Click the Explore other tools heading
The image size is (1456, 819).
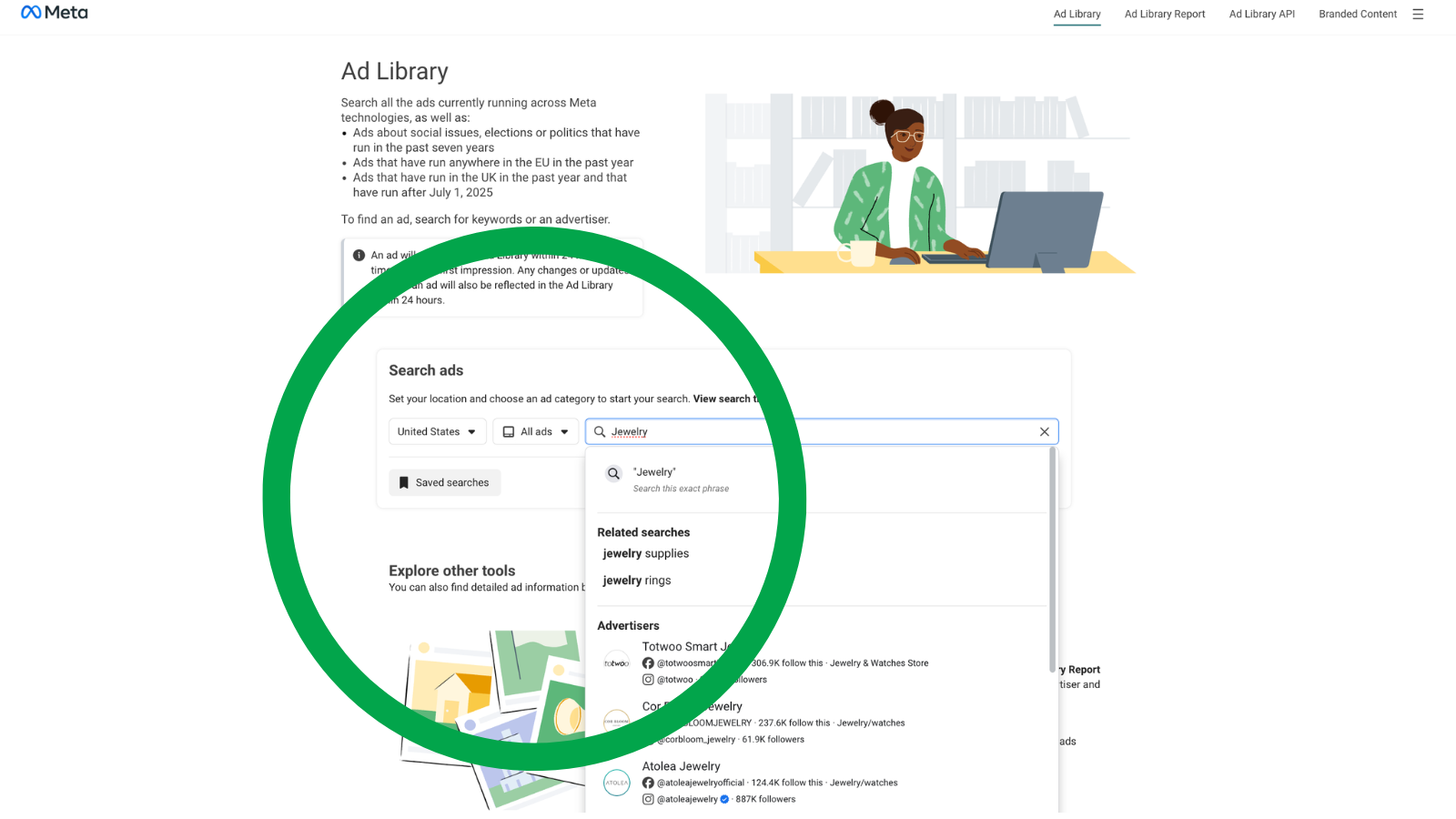(452, 571)
